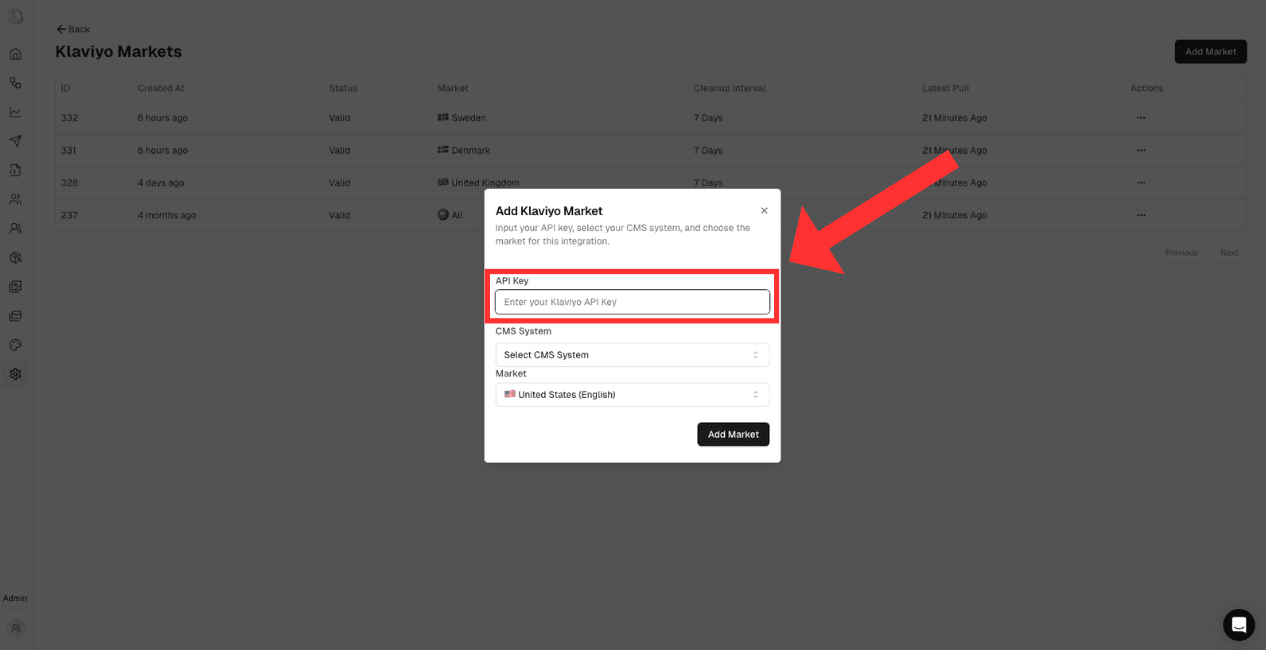Image resolution: width=1266 pixels, height=650 pixels.
Task: Open actions menu for market ID 237
Action: coord(1141,215)
